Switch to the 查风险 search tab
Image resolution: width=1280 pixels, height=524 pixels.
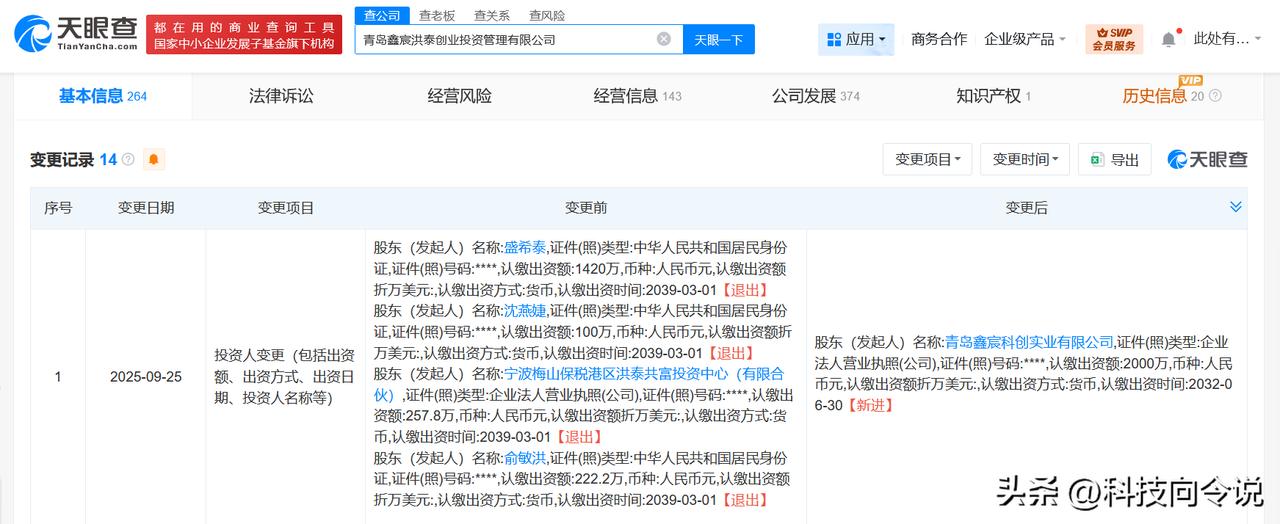547,15
